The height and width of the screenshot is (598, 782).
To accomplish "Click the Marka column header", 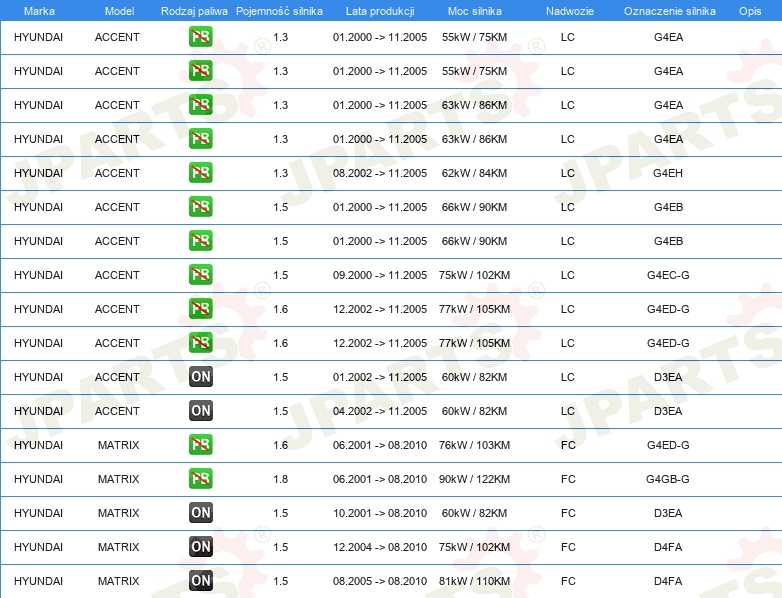I will click(39, 11).
